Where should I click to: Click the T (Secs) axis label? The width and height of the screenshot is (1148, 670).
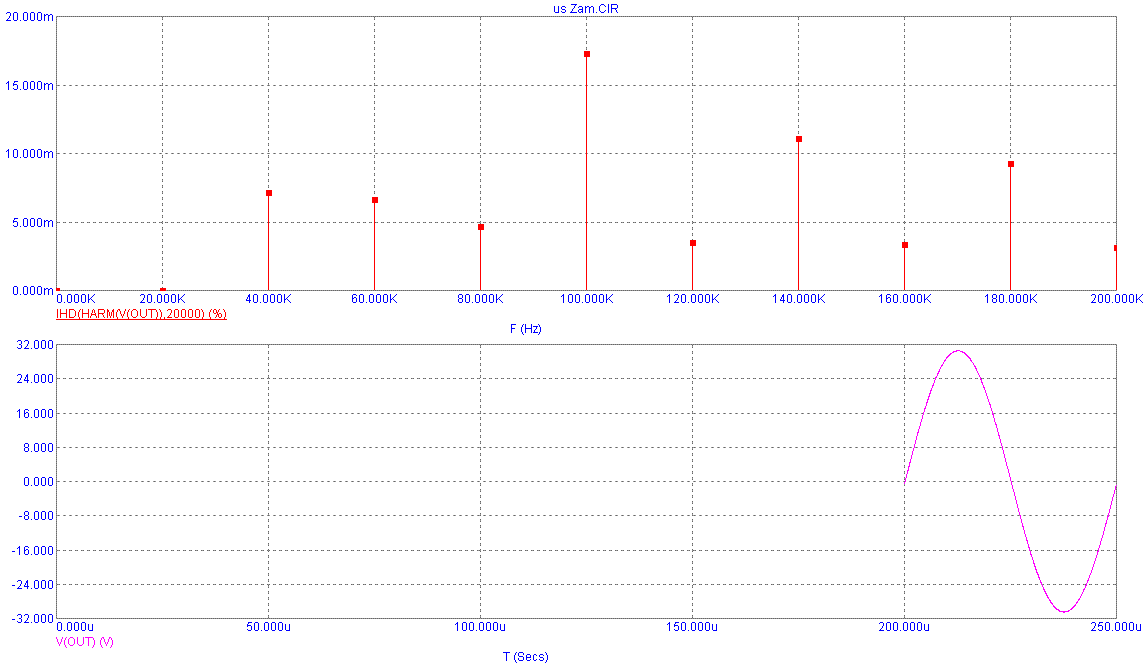pos(526,656)
